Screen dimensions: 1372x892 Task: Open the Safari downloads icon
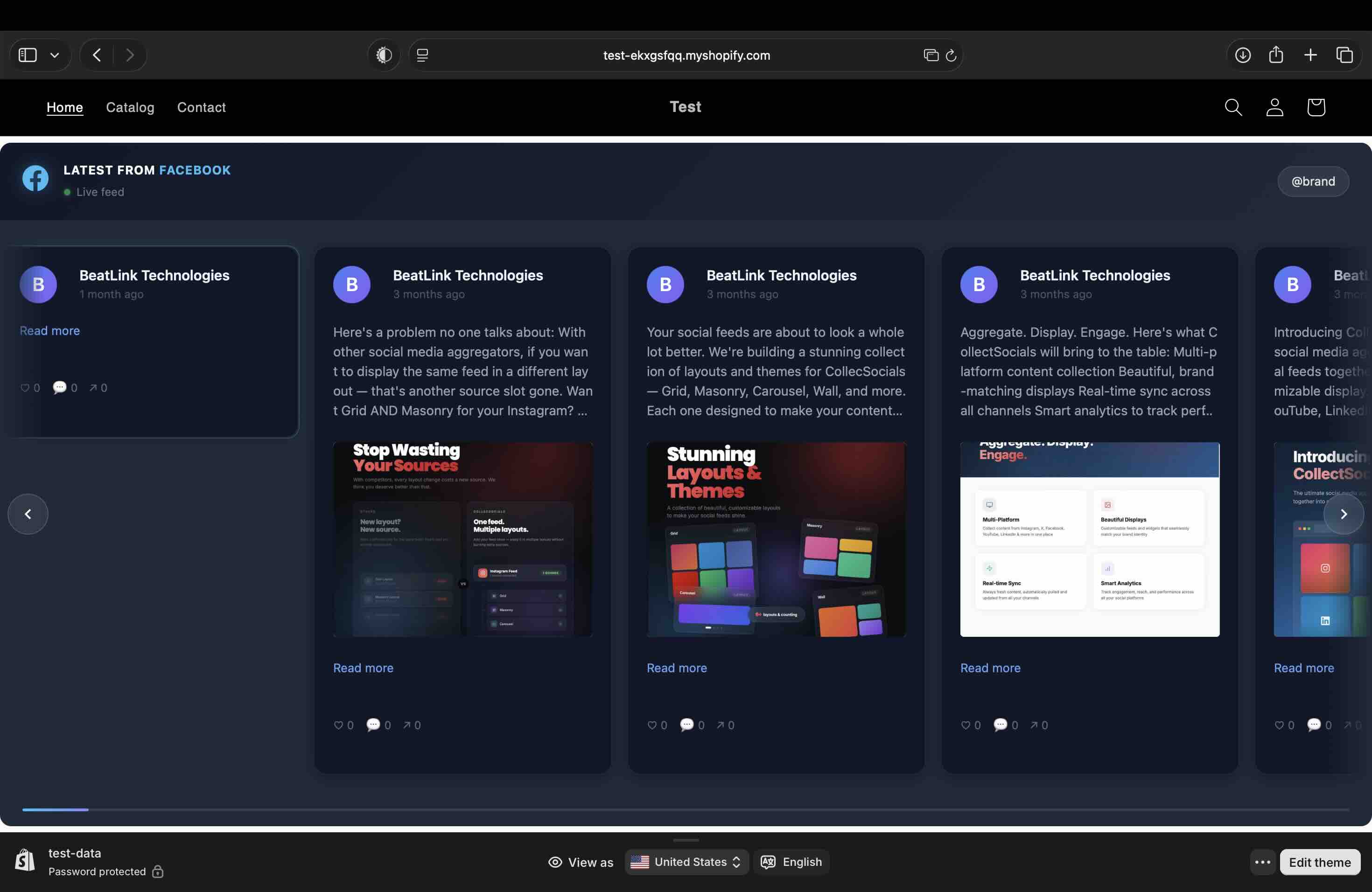click(x=1243, y=56)
